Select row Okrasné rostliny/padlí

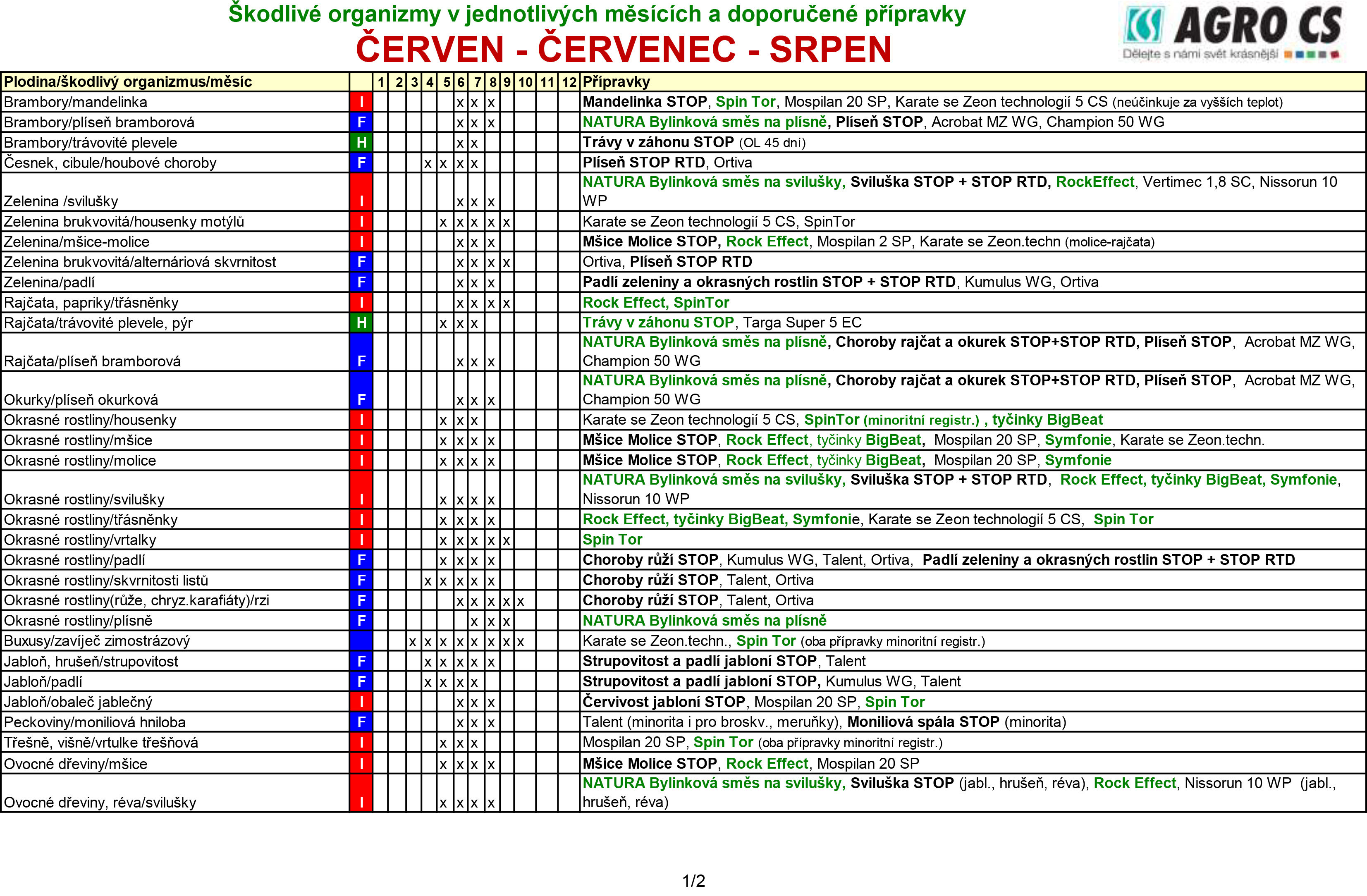(x=683, y=560)
